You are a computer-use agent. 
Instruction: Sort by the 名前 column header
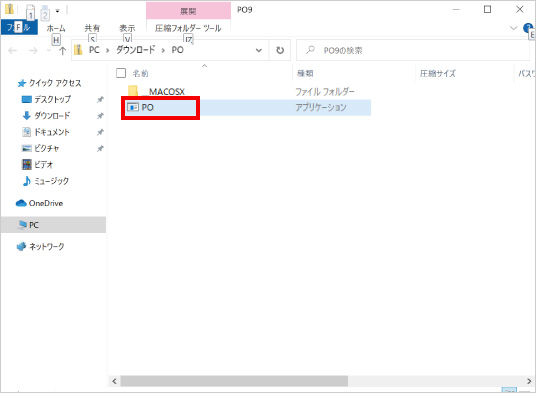(x=140, y=73)
